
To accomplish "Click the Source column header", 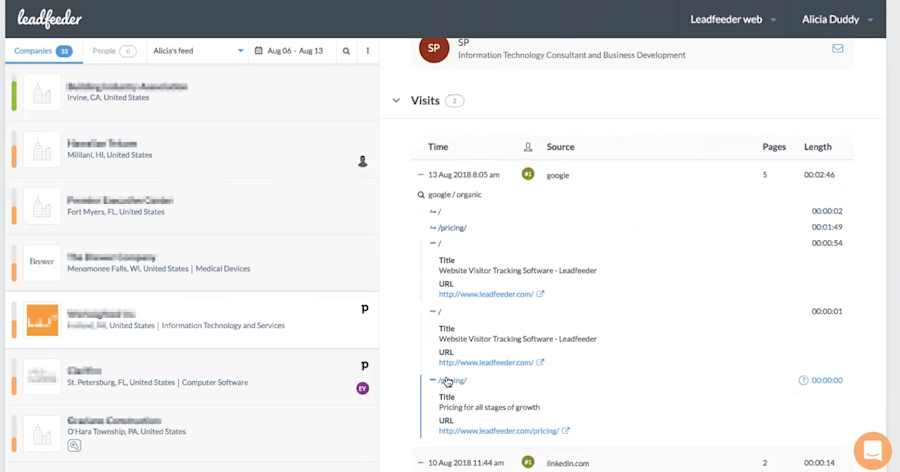I will tap(560, 147).
